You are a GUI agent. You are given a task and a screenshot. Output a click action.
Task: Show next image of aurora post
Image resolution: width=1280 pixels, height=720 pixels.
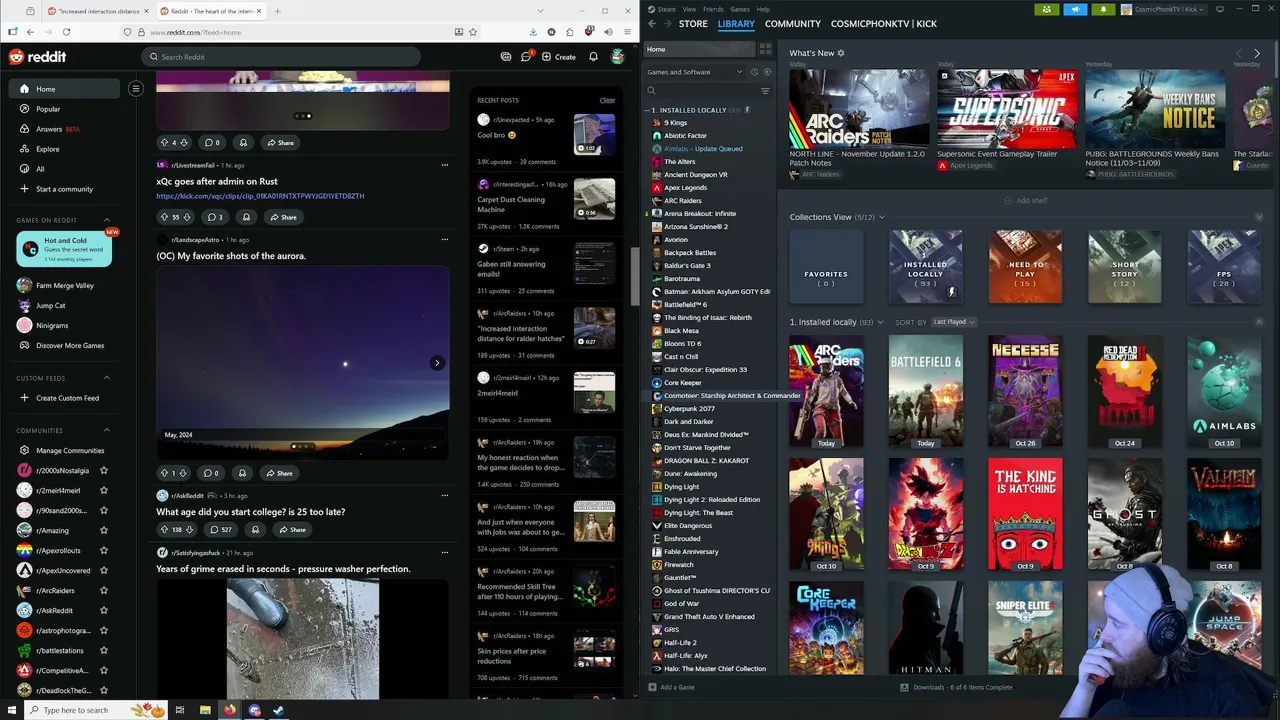437,363
